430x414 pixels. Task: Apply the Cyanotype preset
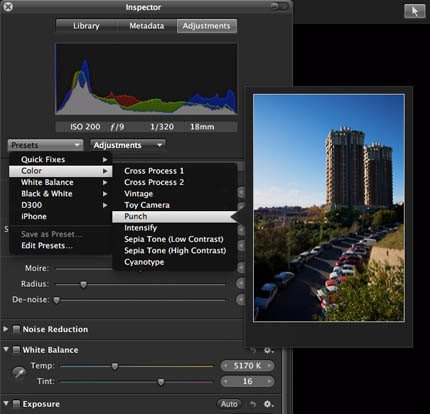pyautogui.click(x=175, y=262)
